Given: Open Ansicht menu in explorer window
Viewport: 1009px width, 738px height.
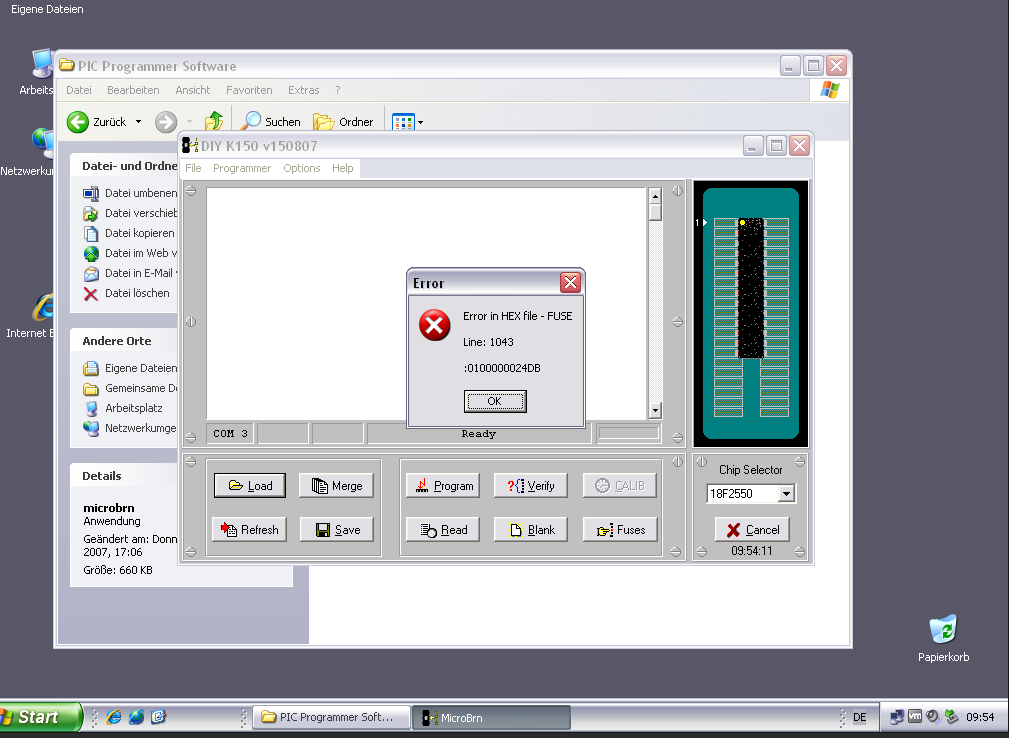Looking at the screenshot, I should 193,90.
